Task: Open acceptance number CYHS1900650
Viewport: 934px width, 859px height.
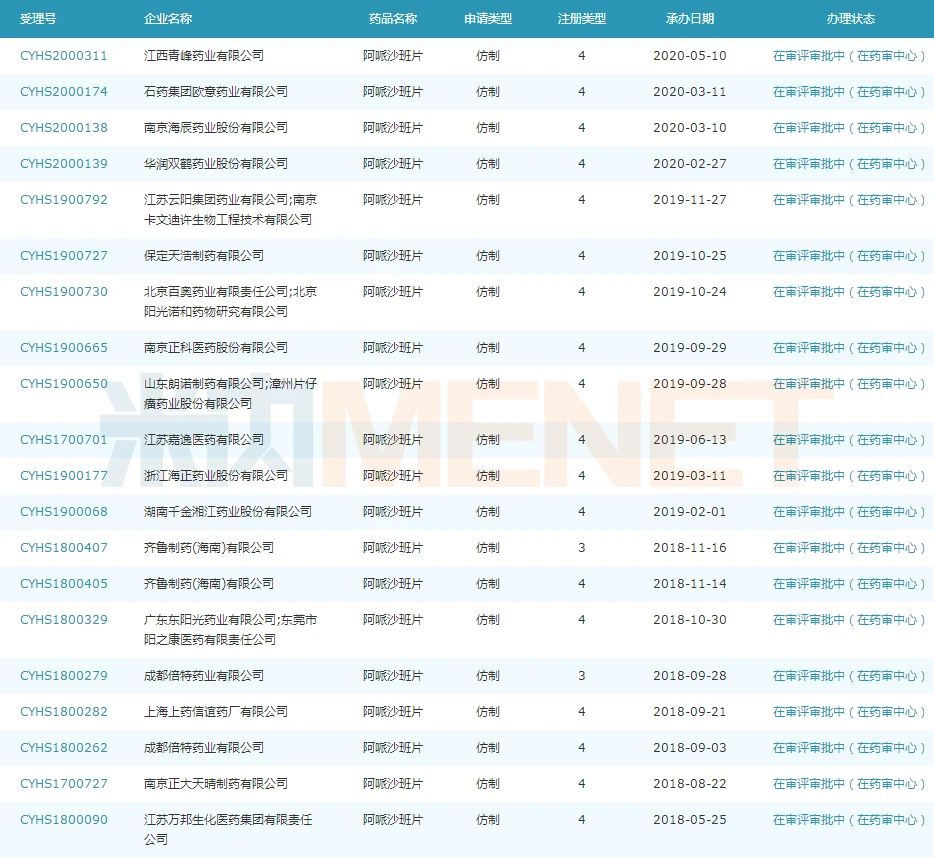Action: pyautogui.click(x=64, y=384)
